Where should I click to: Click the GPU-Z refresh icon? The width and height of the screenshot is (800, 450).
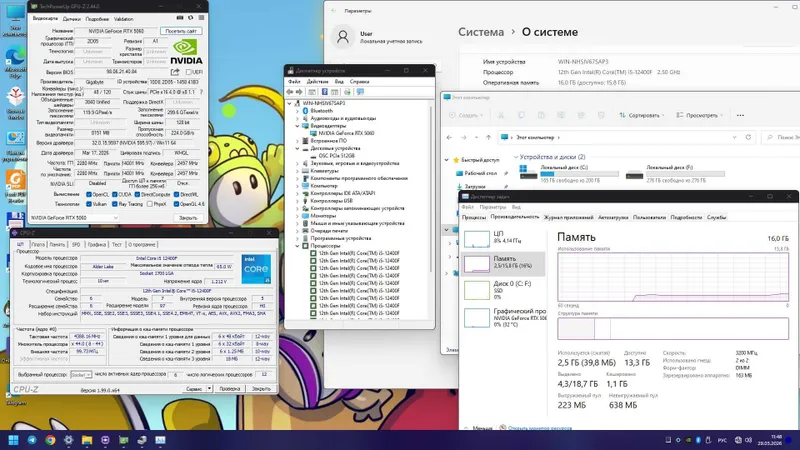(191, 18)
